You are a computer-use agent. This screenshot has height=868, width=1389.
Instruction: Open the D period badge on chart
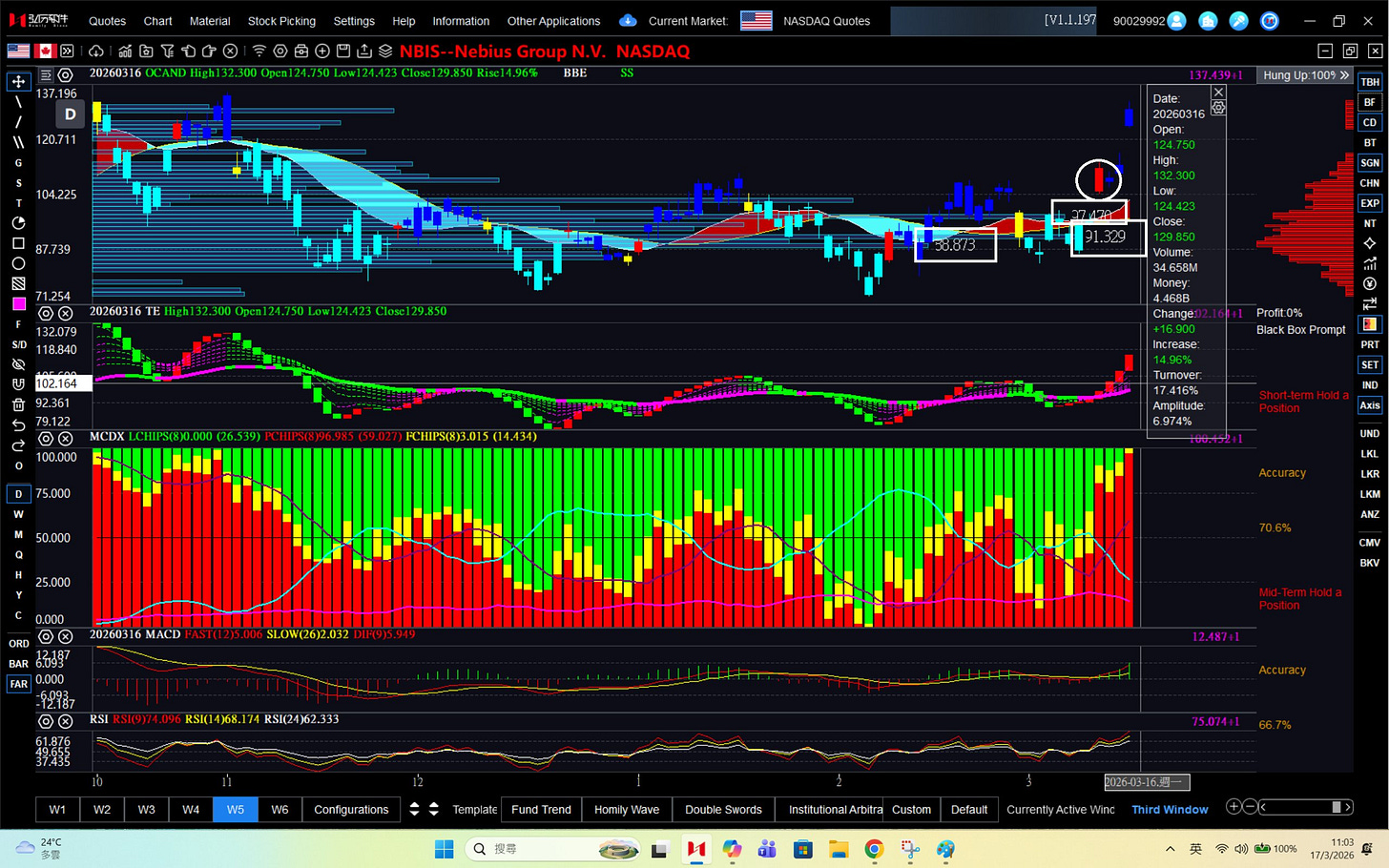tap(70, 114)
